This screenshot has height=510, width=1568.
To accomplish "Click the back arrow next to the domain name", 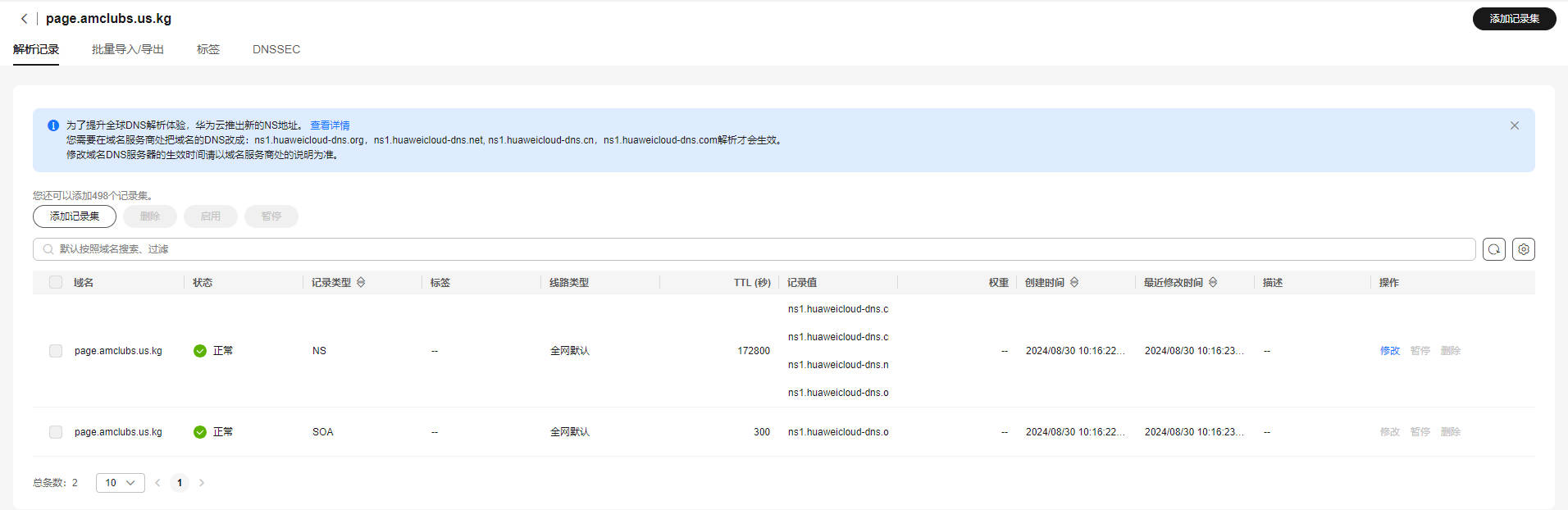I will click(24, 18).
